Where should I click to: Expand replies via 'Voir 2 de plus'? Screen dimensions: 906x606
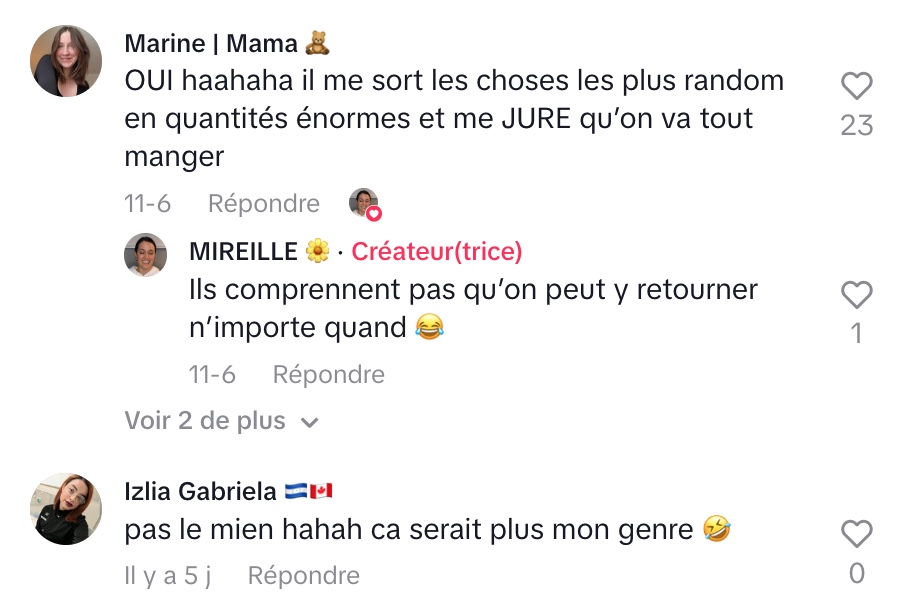tap(205, 421)
